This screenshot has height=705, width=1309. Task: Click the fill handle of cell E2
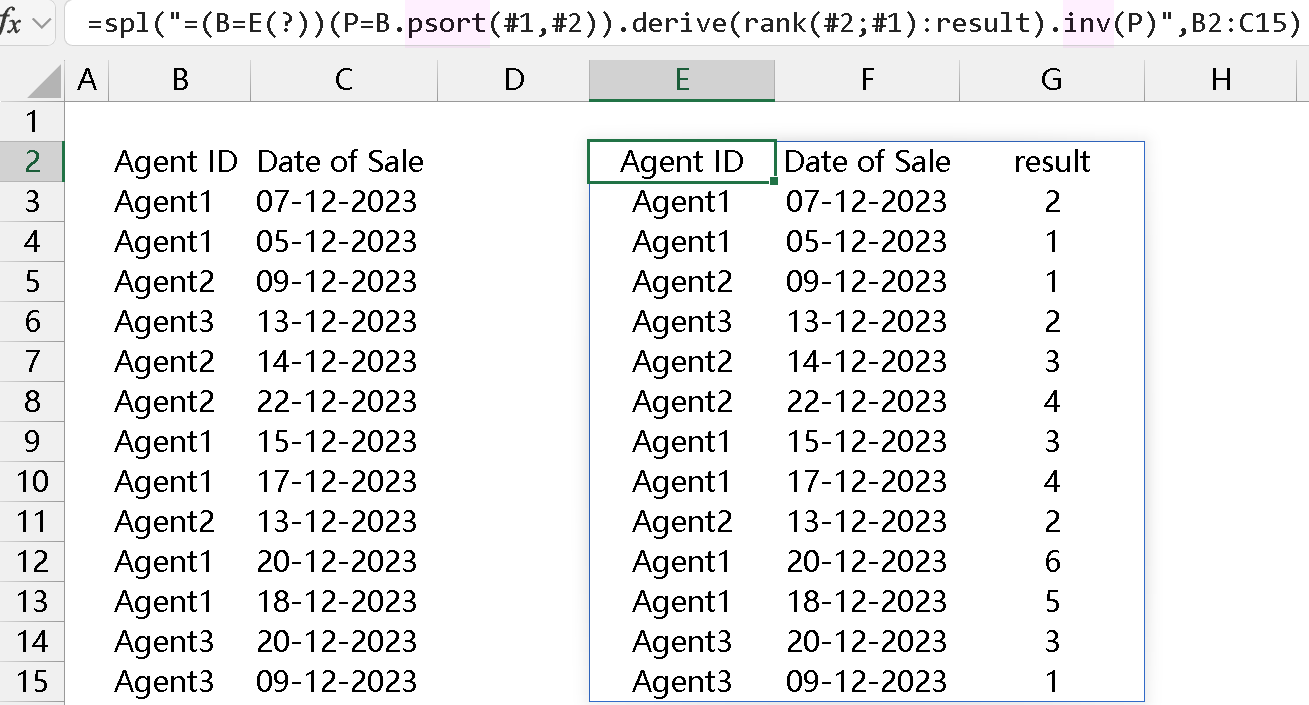774,181
